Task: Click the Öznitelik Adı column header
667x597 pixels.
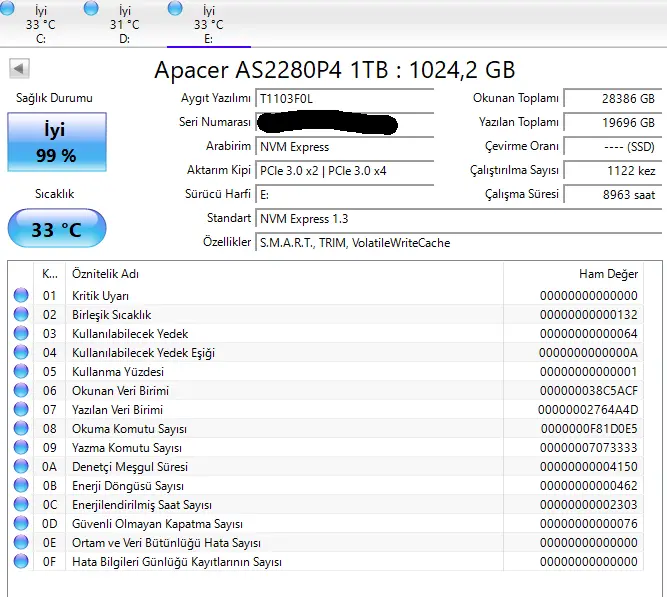Action: [x=285, y=274]
